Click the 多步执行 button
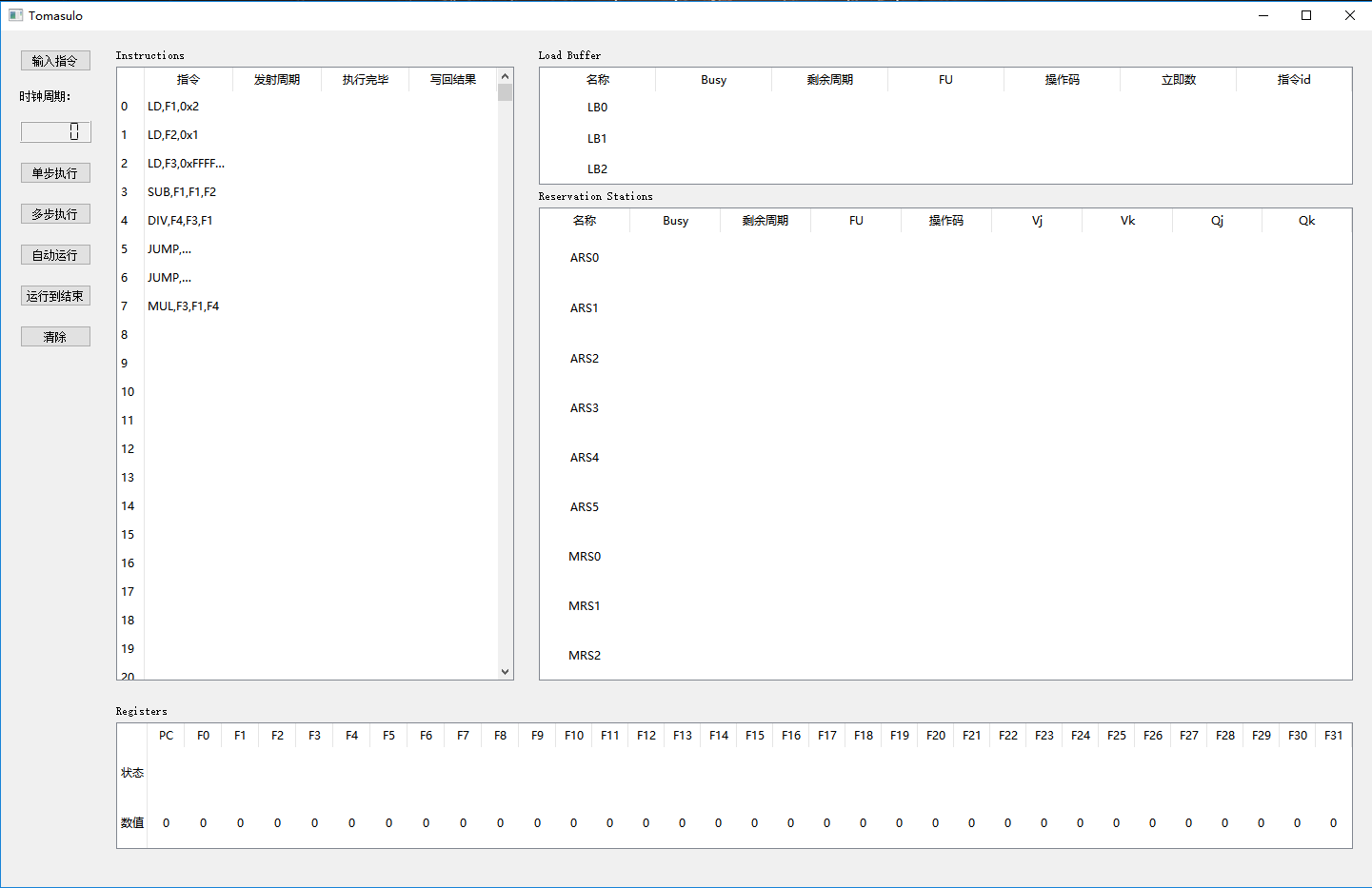This screenshot has width=1372, height=888. pos(55,214)
